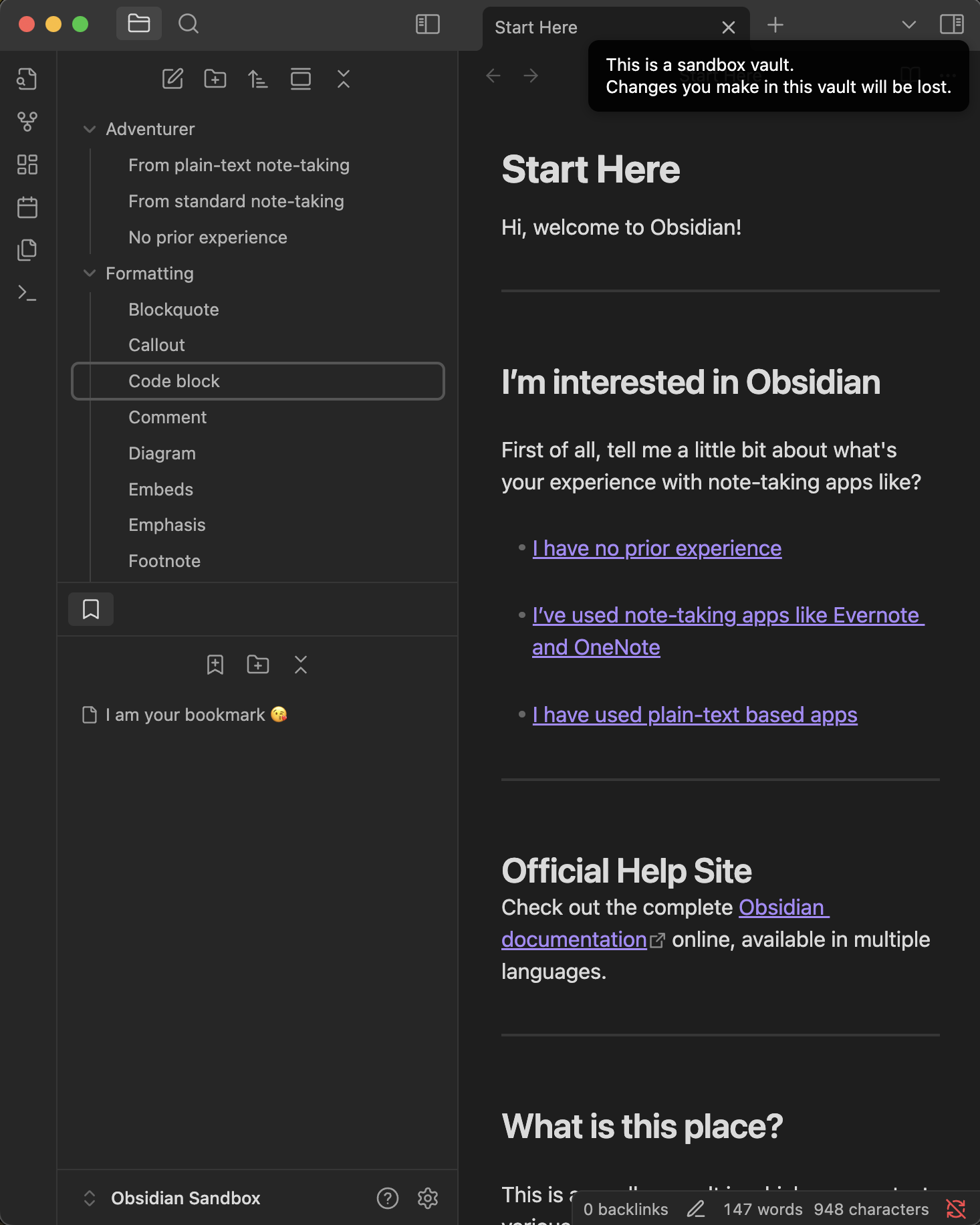Toggle the left sidebar

428,25
